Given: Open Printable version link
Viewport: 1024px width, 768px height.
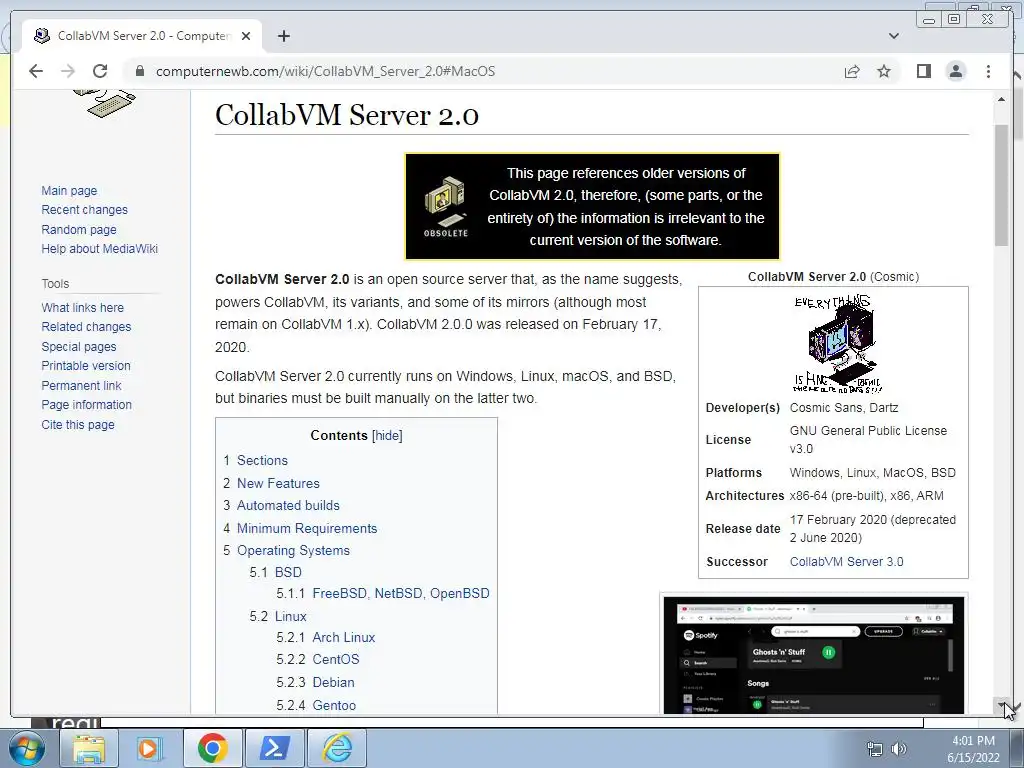Looking at the screenshot, I should 86,366.
